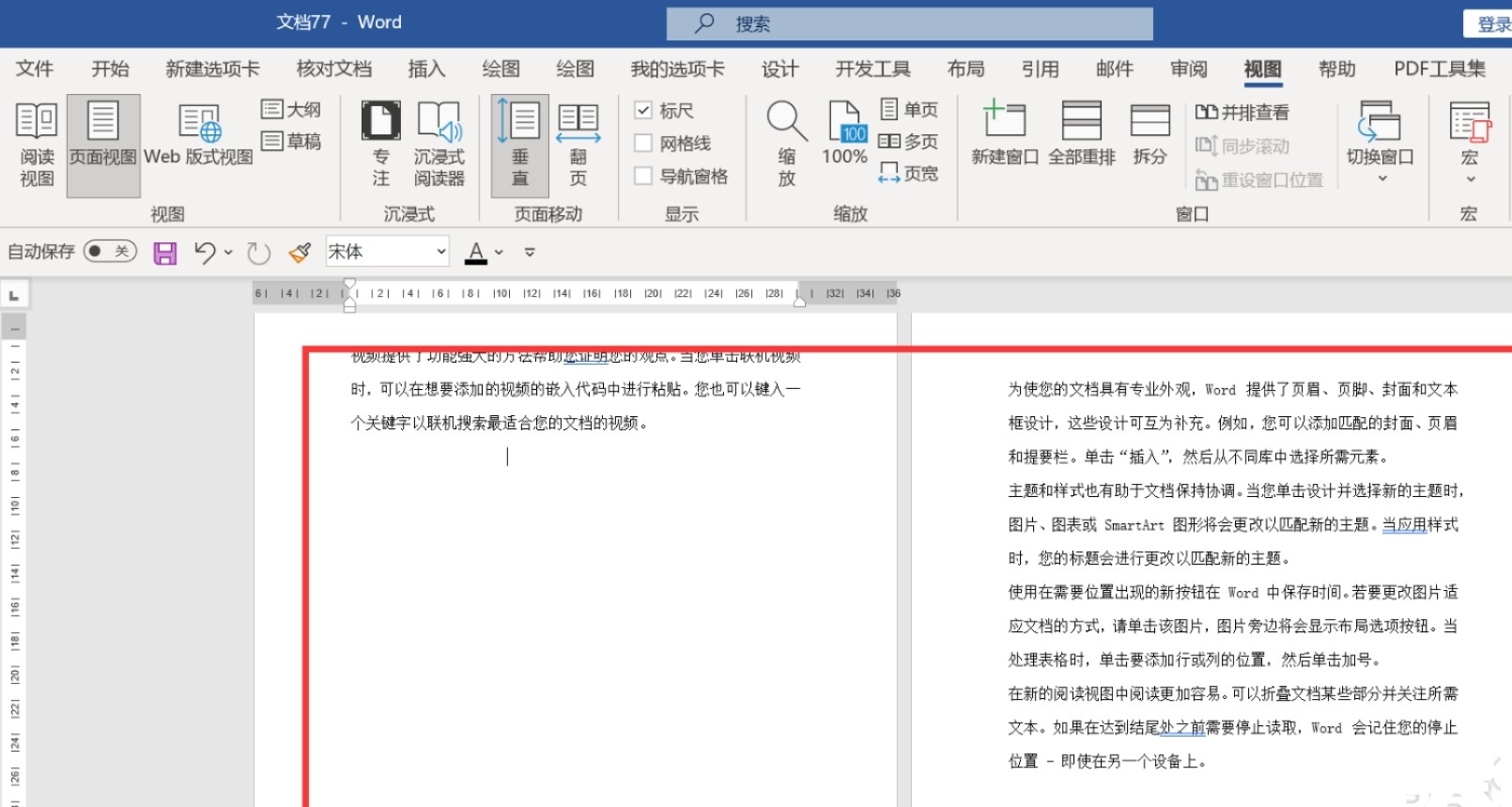
Task: Go to the Home (开始) tab
Action: [110, 69]
